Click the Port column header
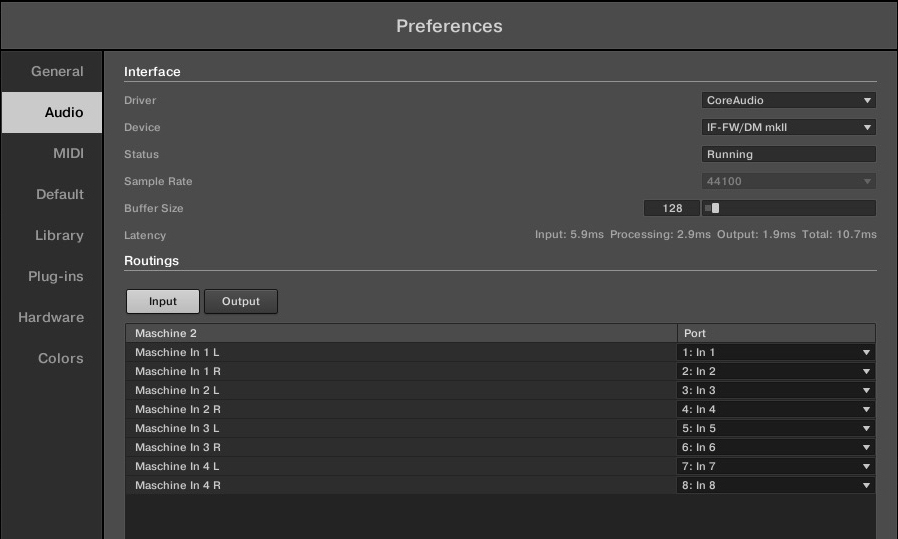This screenshot has width=898, height=539. click(776, 333)
